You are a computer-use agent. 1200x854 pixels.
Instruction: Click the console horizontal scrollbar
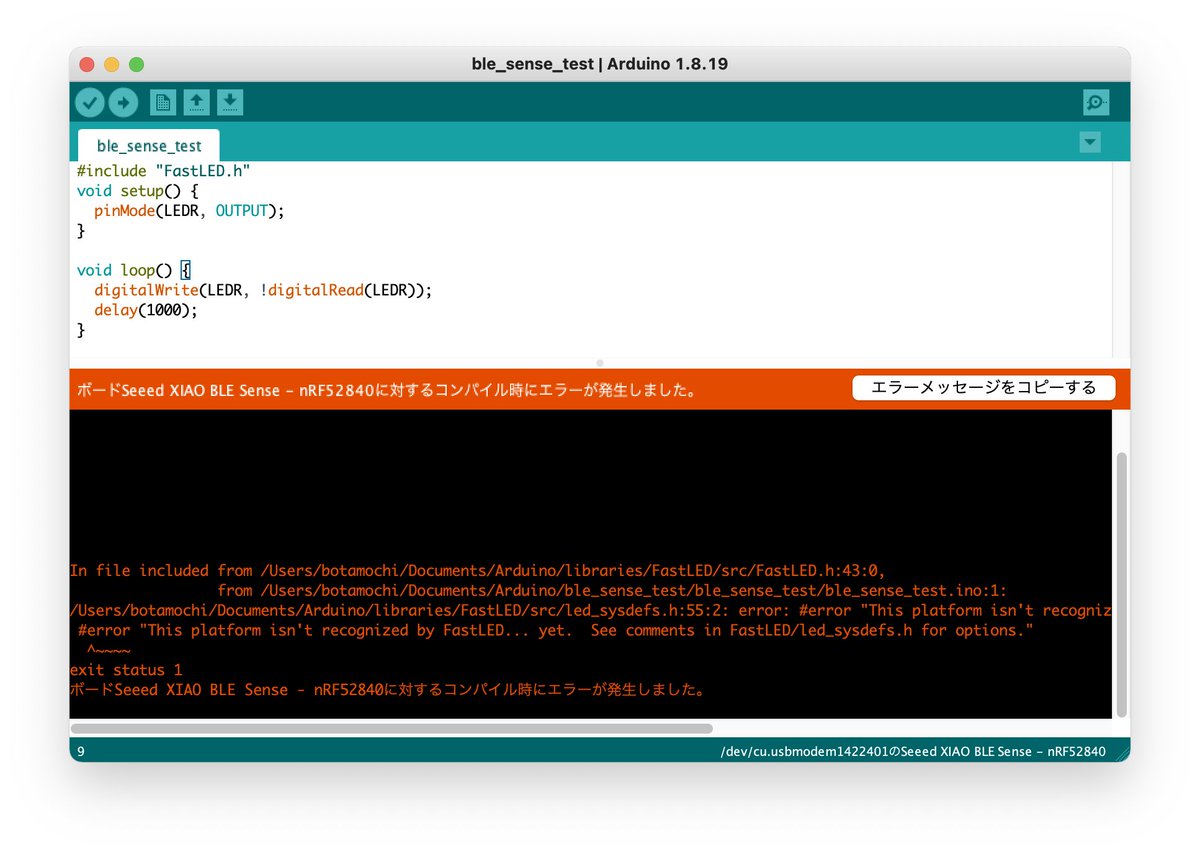[x=391, y=728]
